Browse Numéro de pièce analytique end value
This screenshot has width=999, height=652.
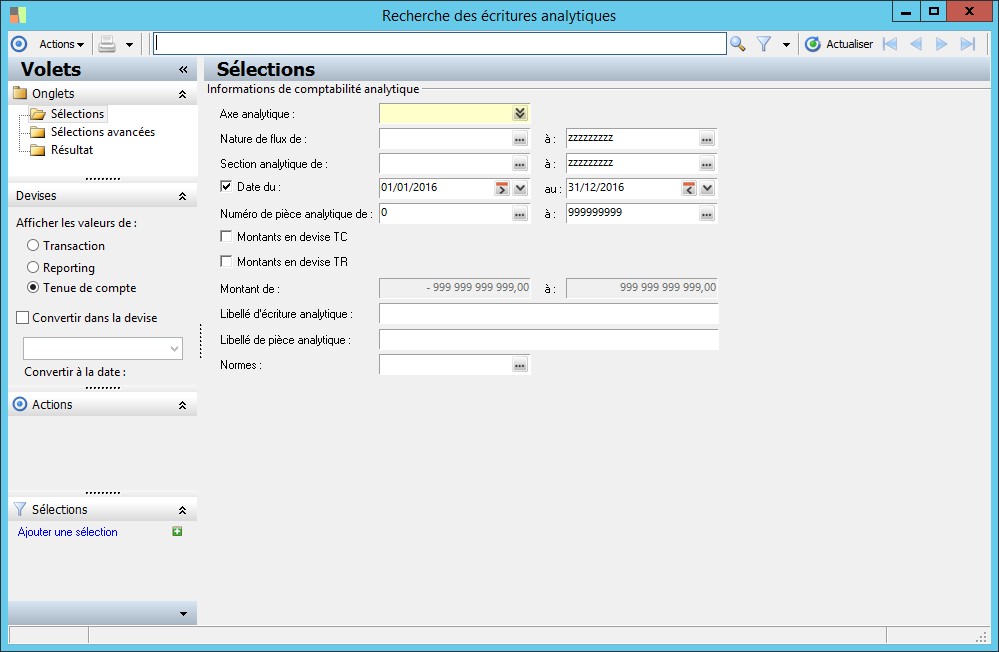click(707, 214)
